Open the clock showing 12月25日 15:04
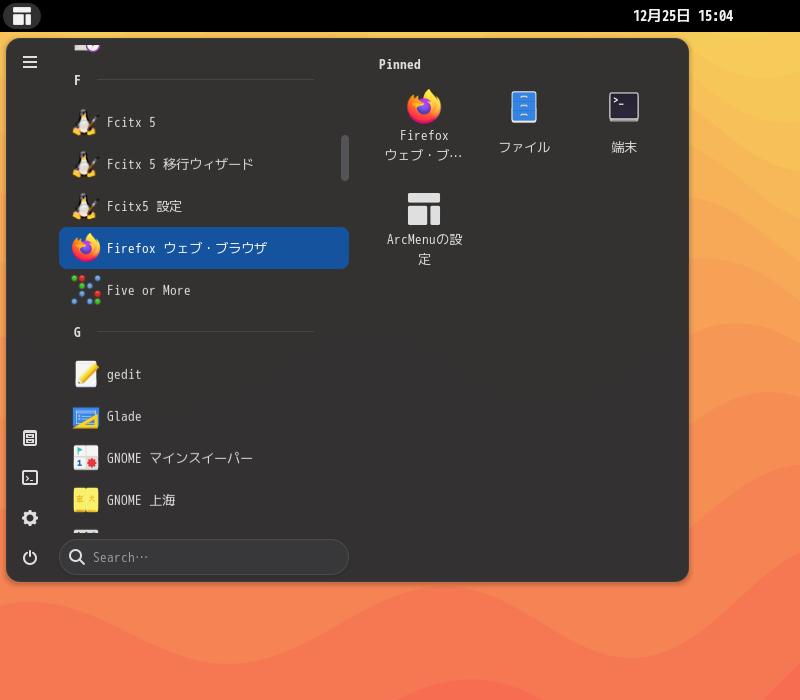This screenshot has height=700, width=800. 683,16
